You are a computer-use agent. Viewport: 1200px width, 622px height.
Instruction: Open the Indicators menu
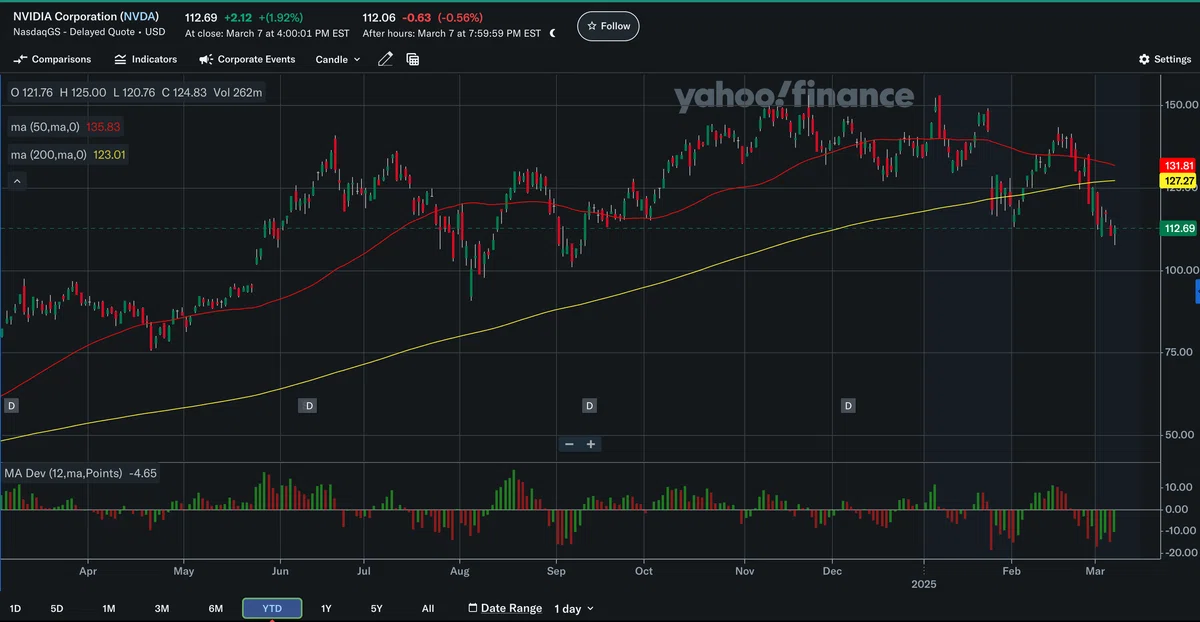click(x=145, y=59)
